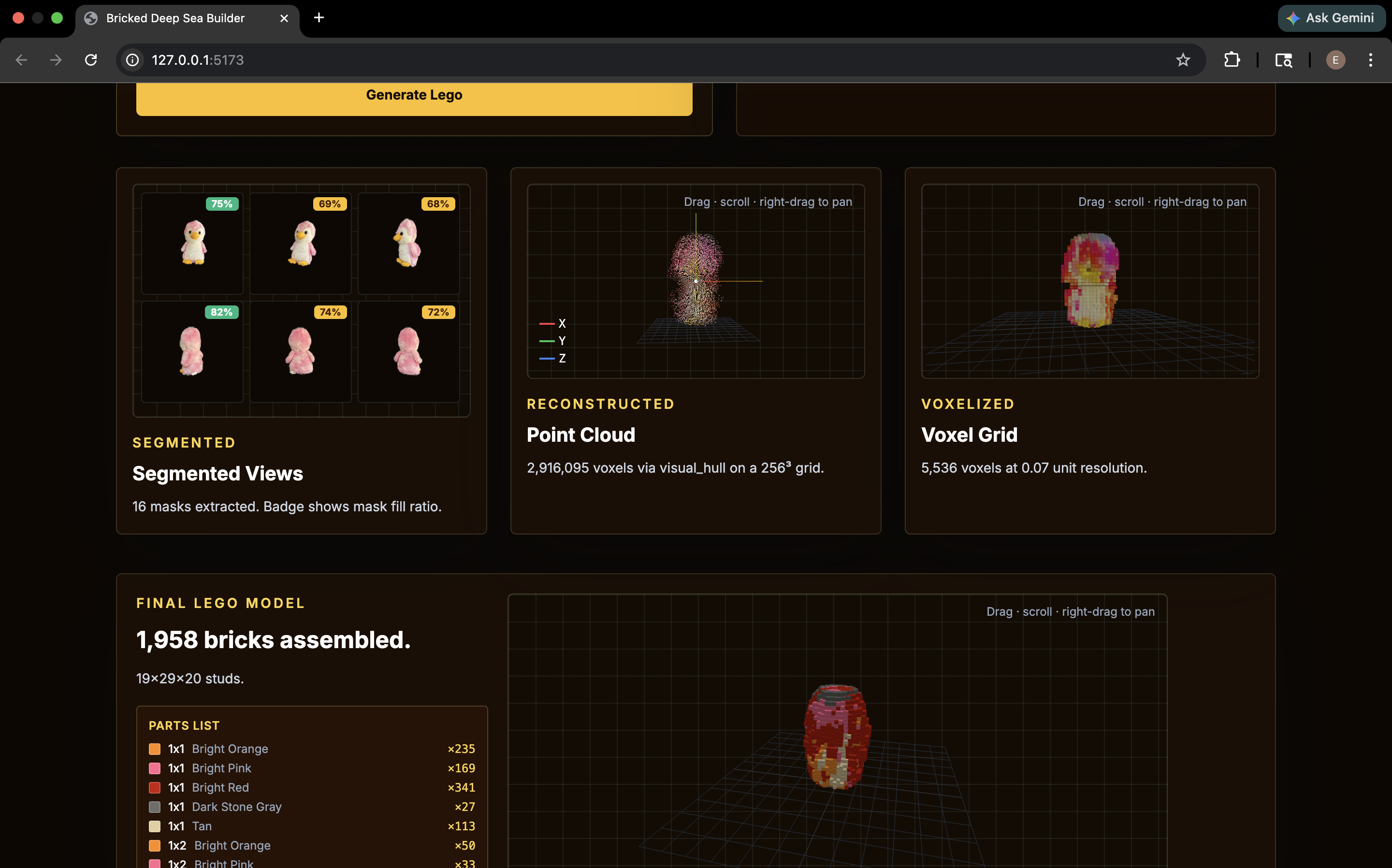Click the site information icon
The height and width of the screenshot is (868, 1392).
pyautogui.click(x=132, y=60)
